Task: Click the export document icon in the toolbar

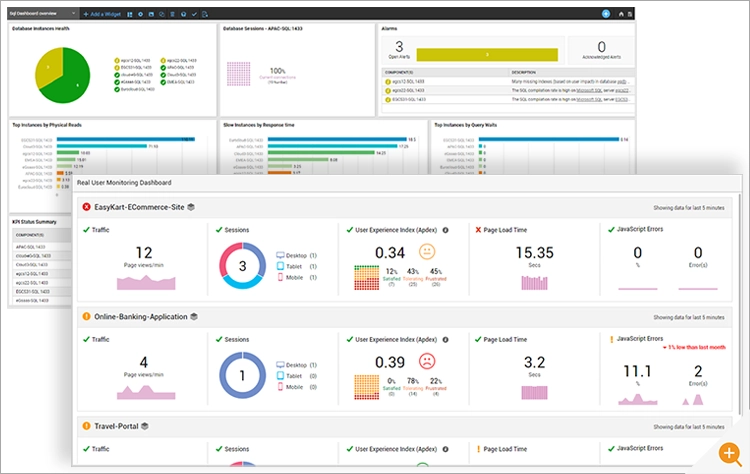Action: (205, 14)
